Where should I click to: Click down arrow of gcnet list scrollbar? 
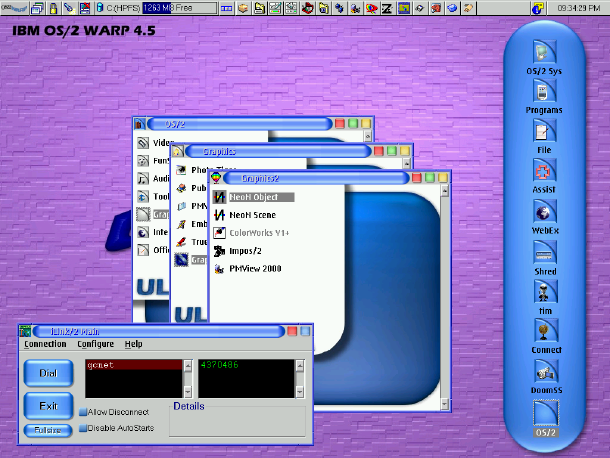pos(188,391)
